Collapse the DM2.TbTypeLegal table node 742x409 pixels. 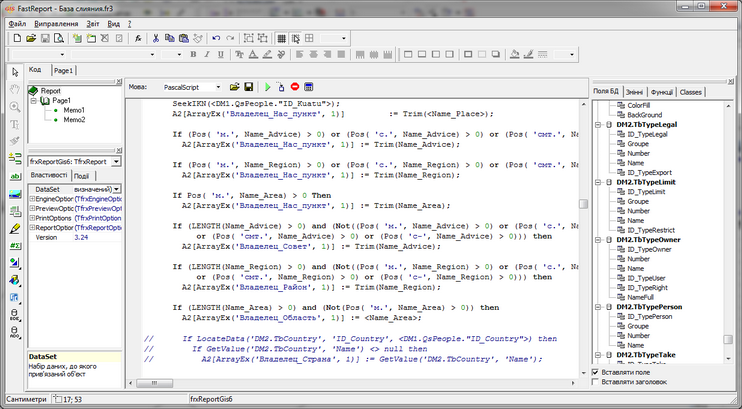[598, 125]
